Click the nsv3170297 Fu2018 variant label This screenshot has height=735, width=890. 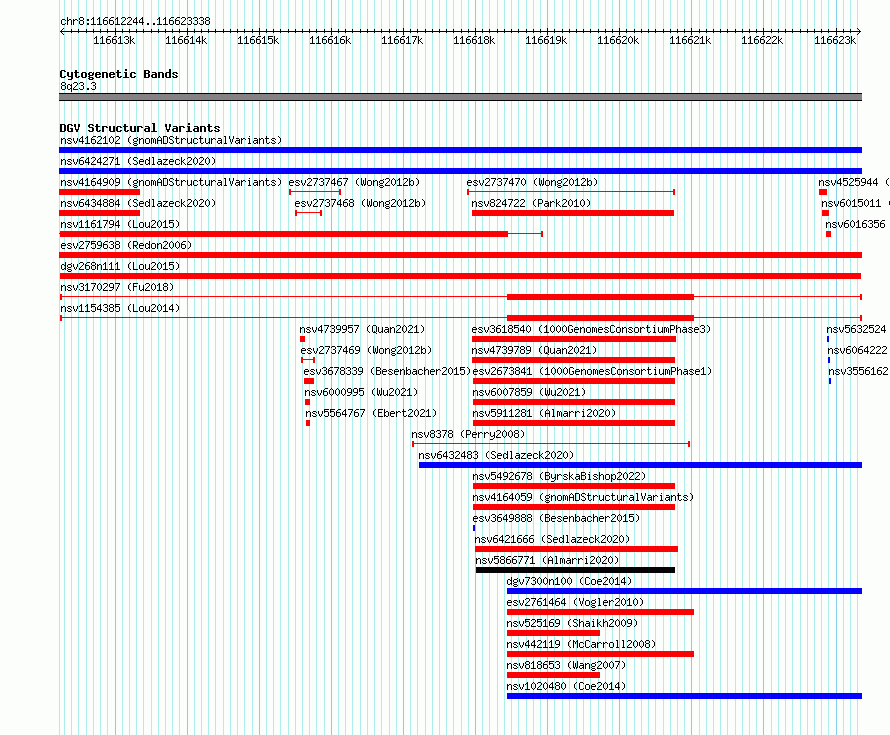pos(117,287)
